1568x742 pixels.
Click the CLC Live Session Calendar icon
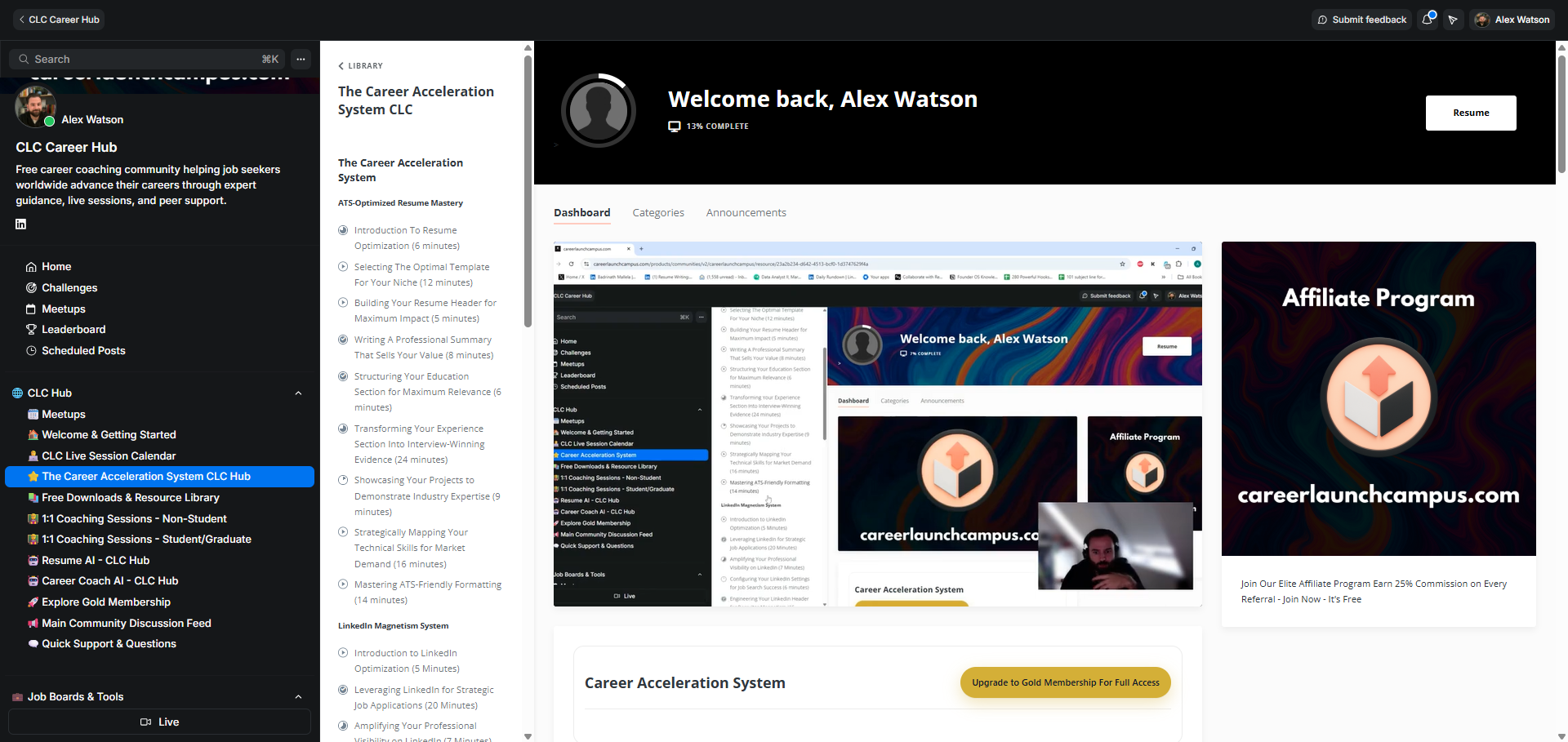coord(33,456)
